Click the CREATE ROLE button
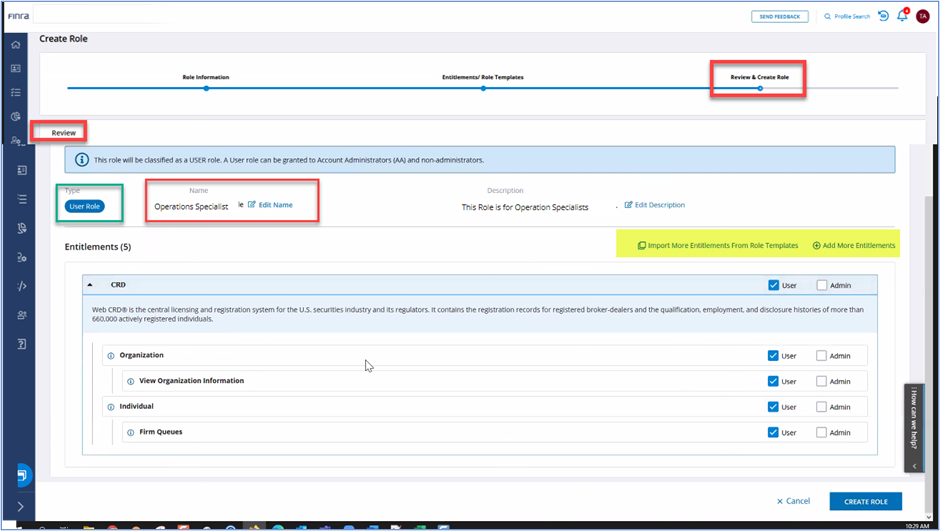Image resolution: width=940 pixels, height=531 pixels. tap(865, 501)
